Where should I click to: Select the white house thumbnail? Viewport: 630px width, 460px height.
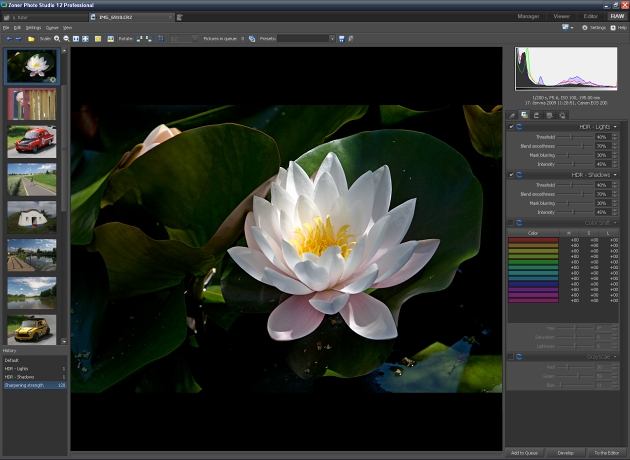[x=32, y=217]
